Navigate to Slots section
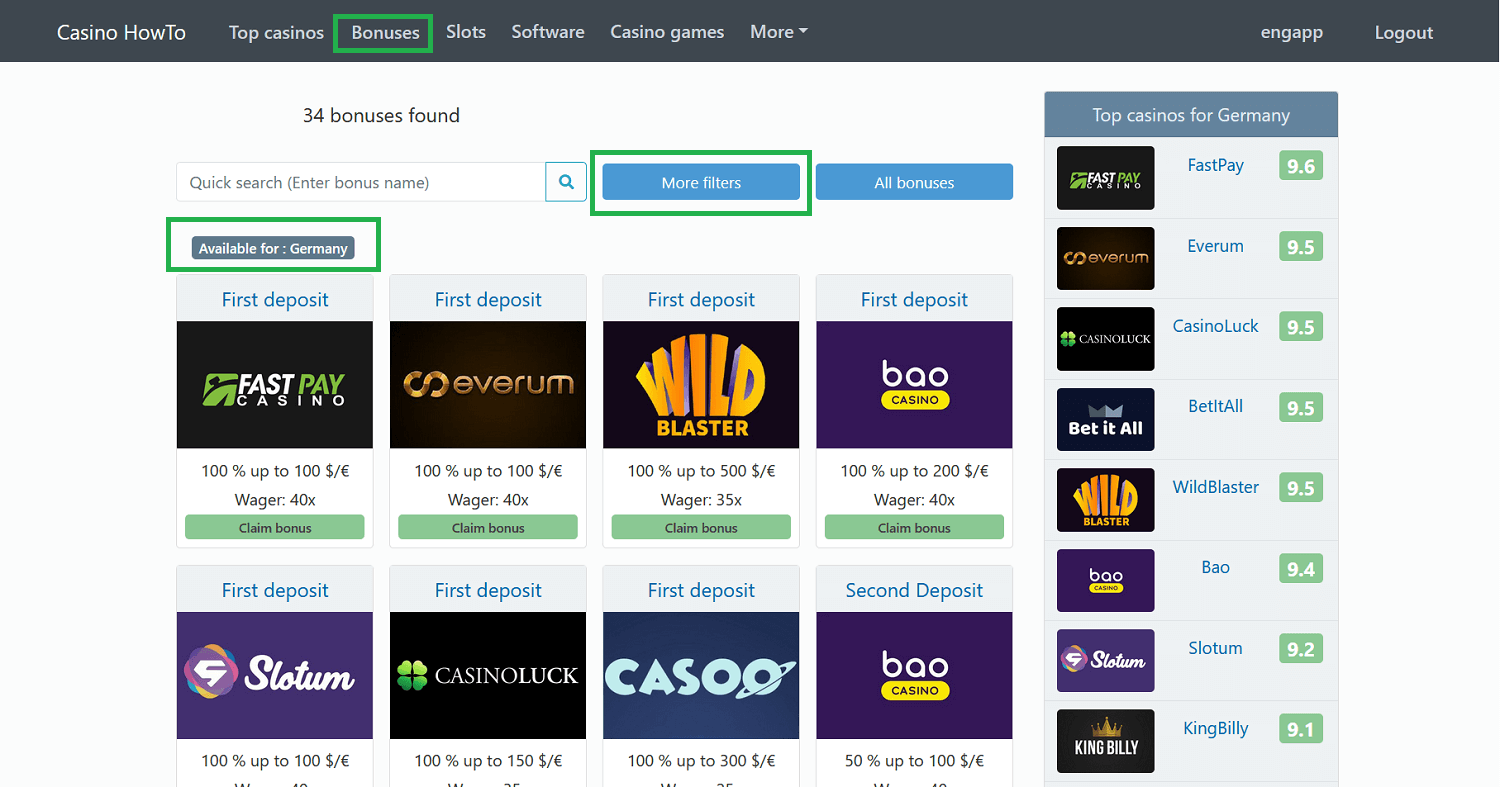 [466, 32]
